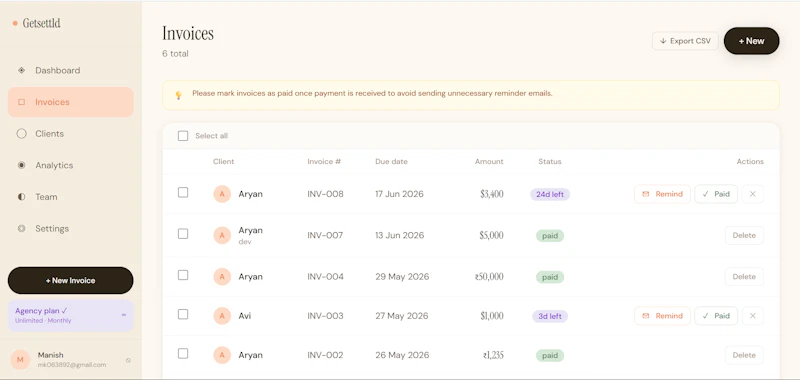Click the 27 May 2026 due date

pos(402,316)
